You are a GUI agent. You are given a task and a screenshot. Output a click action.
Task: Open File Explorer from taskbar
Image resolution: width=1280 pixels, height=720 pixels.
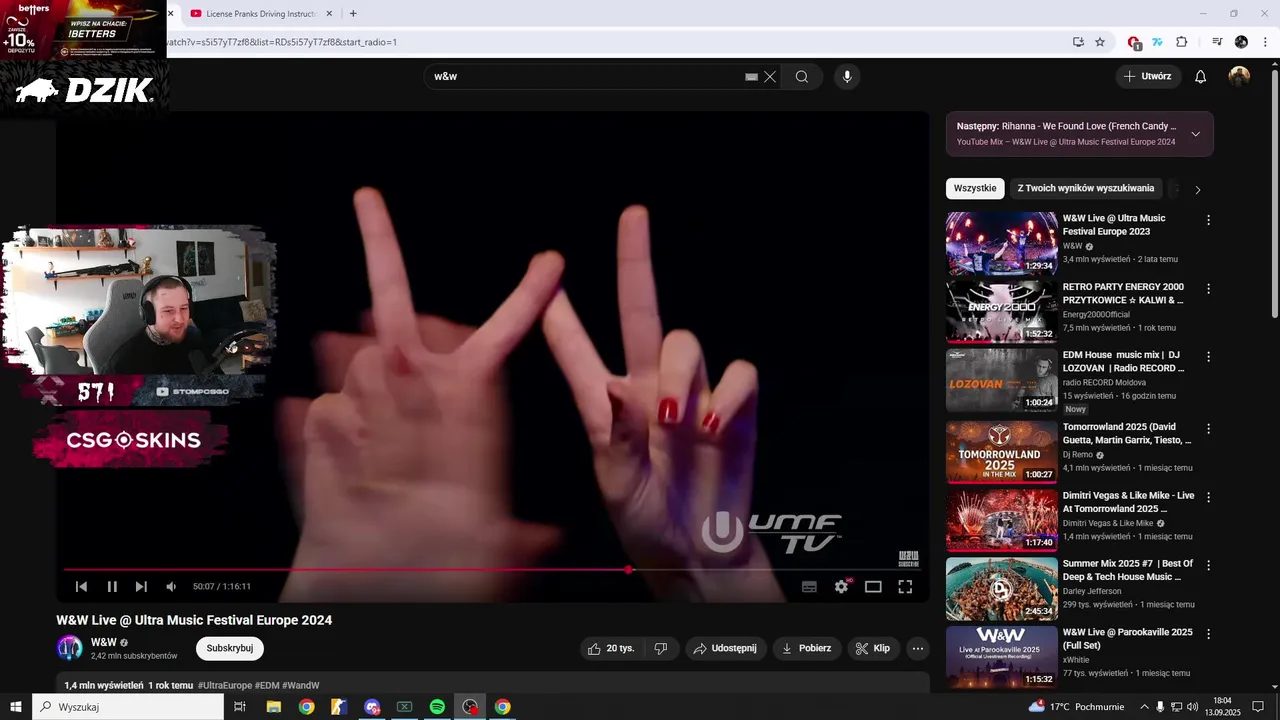(x=273, y=707)
